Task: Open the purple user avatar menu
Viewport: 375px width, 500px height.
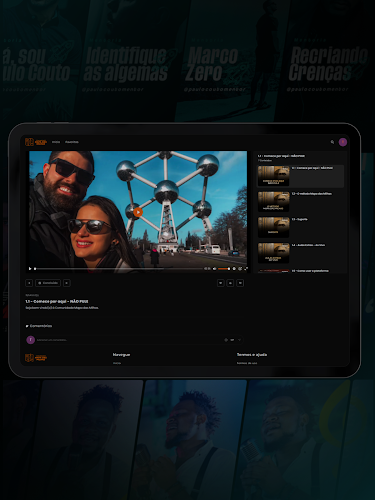Action: coord(343,142)
